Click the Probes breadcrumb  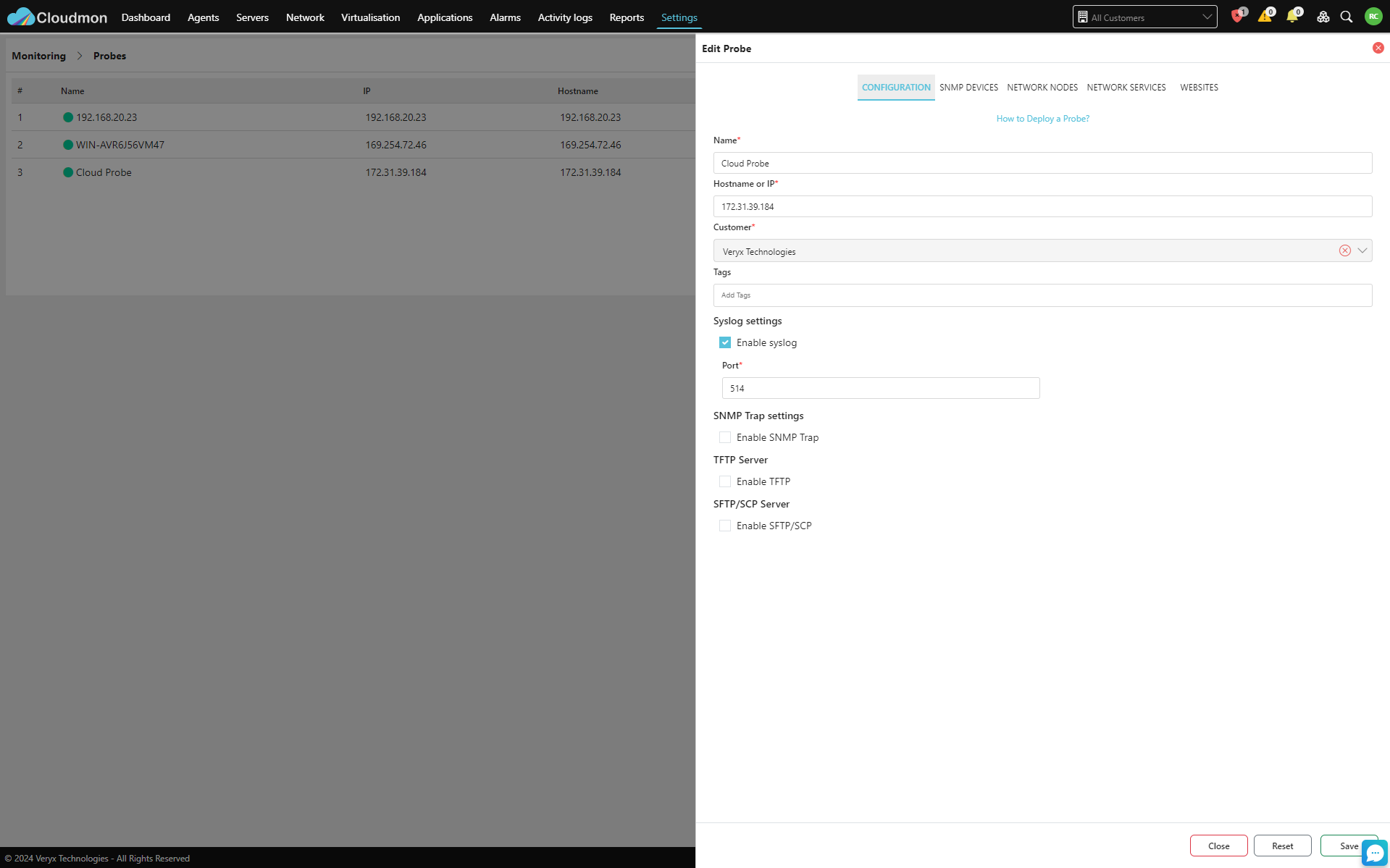click(109, 56)
